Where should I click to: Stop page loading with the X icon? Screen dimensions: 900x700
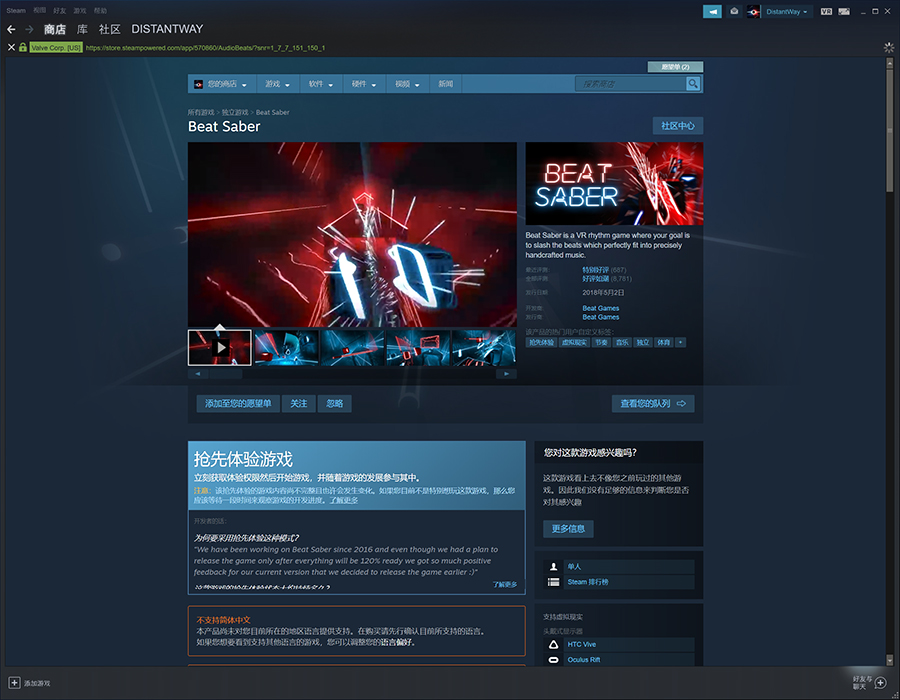(11, 47)
